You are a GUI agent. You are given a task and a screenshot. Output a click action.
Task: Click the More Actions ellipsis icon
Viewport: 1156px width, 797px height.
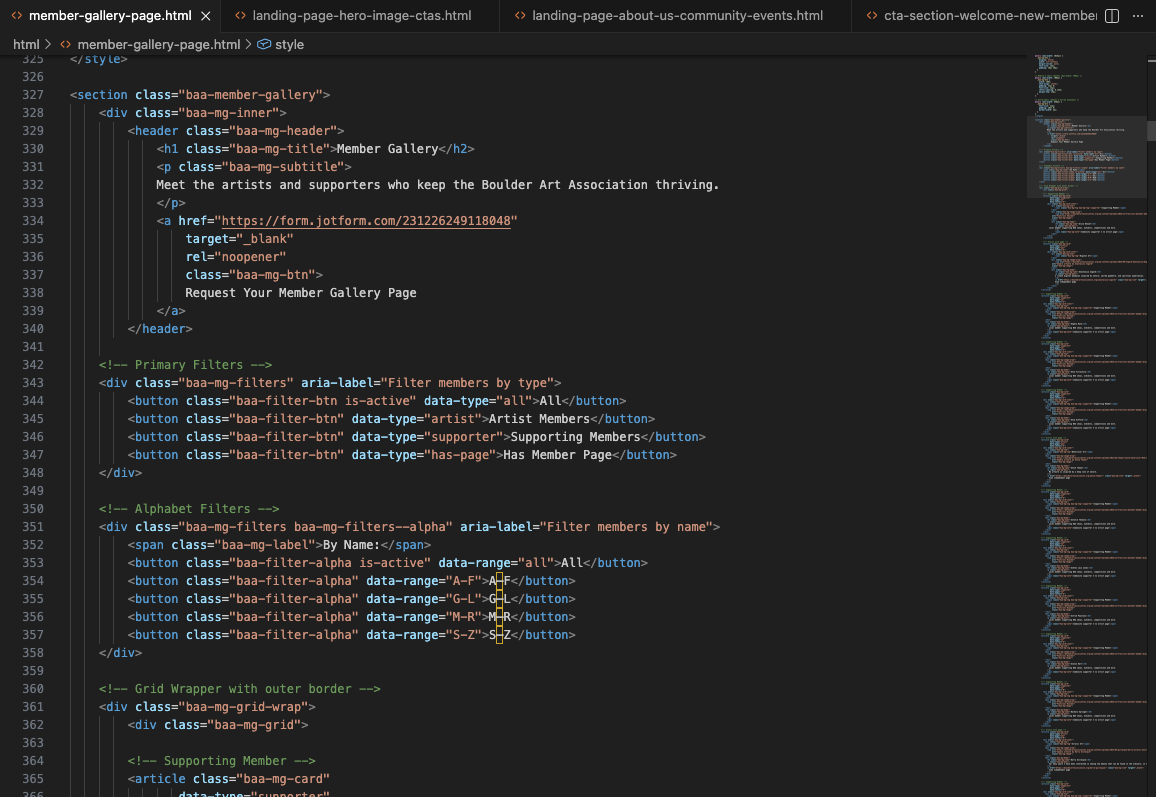[1137, 16]
